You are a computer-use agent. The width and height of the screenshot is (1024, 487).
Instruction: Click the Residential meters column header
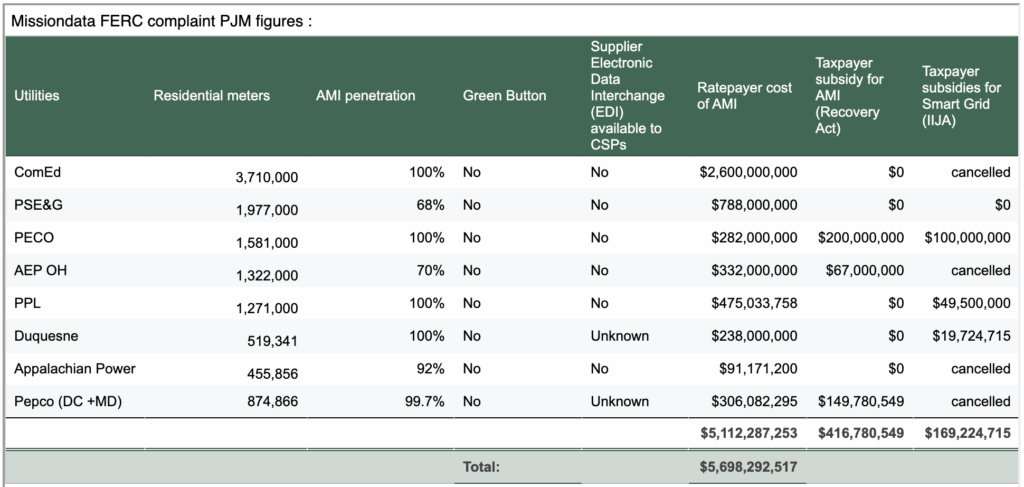coord(212,96)
